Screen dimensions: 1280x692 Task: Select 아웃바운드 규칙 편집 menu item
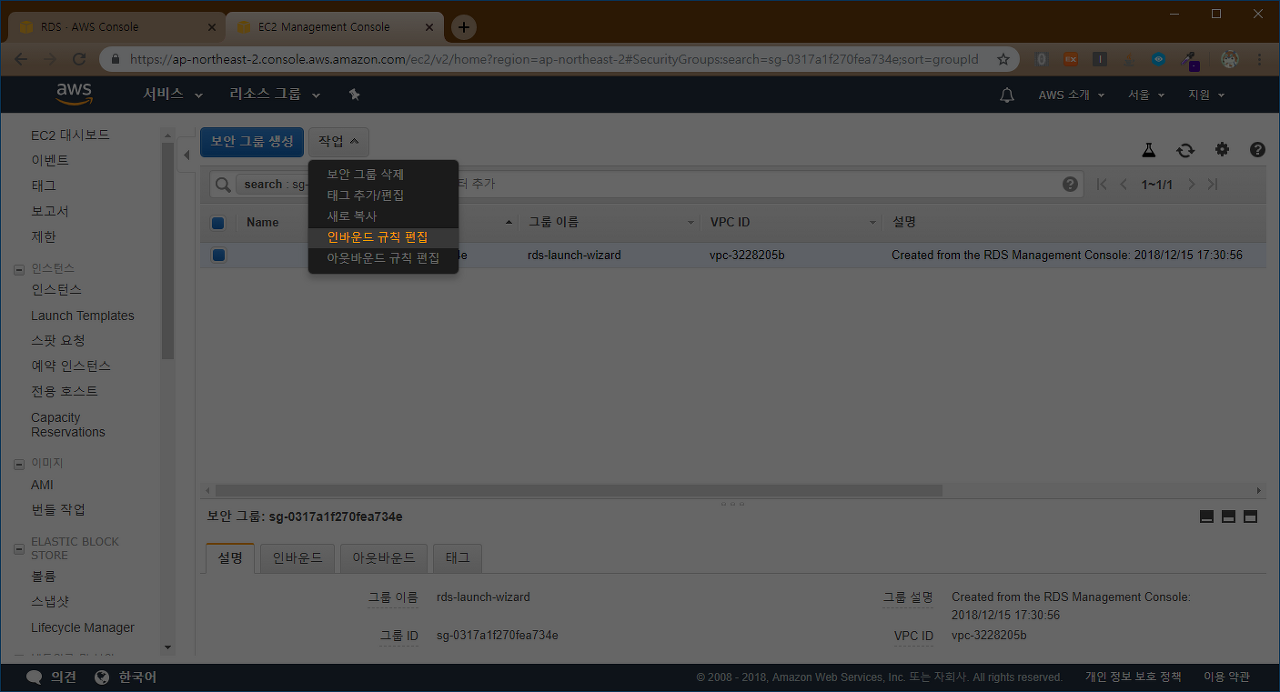[x=383, y=258]
